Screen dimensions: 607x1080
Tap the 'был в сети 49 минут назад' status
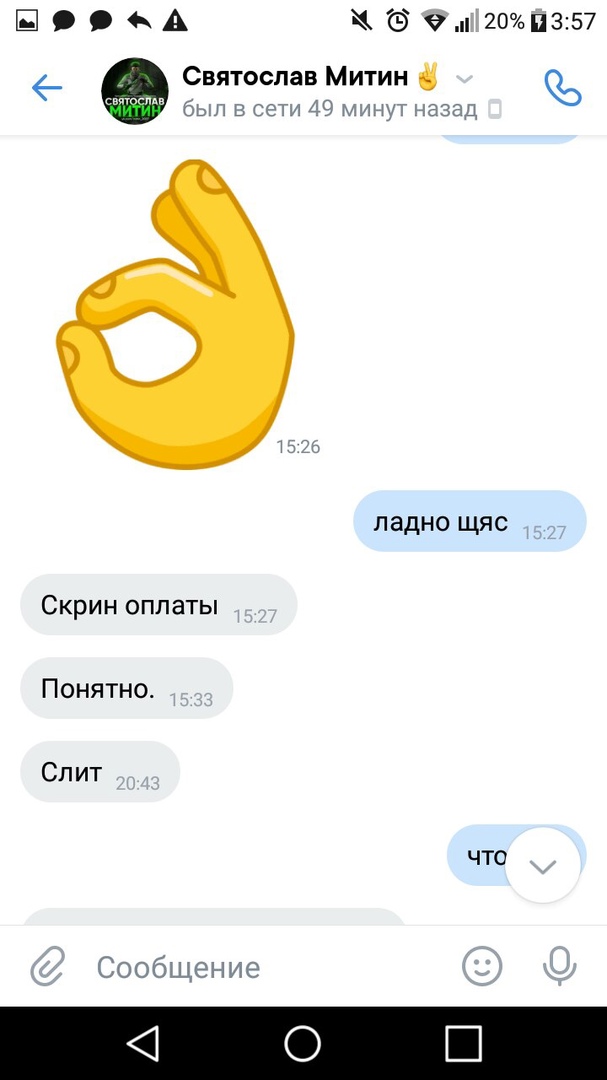point(329,109)
